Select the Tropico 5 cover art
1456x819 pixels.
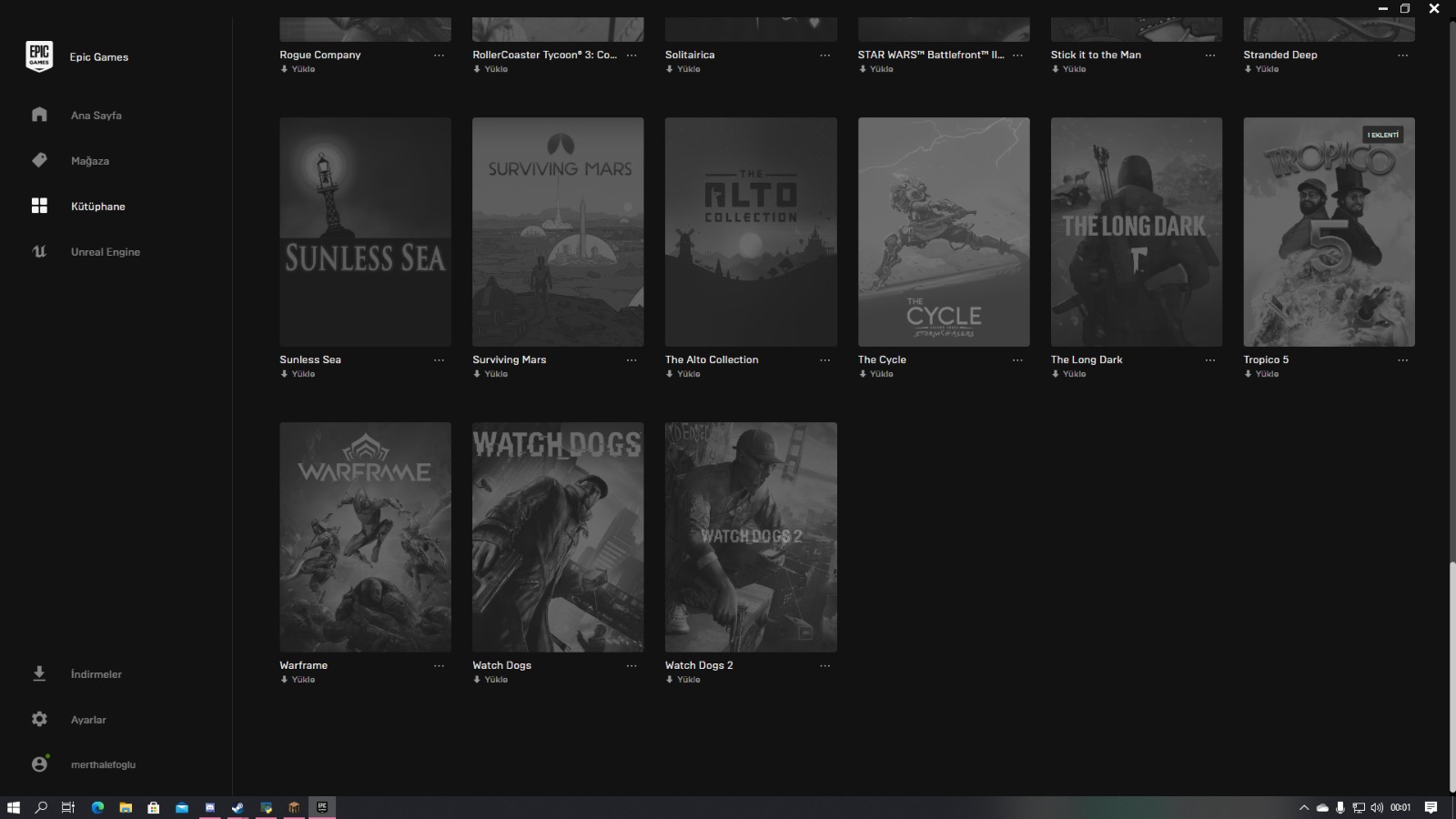[x=1330, y=232]
